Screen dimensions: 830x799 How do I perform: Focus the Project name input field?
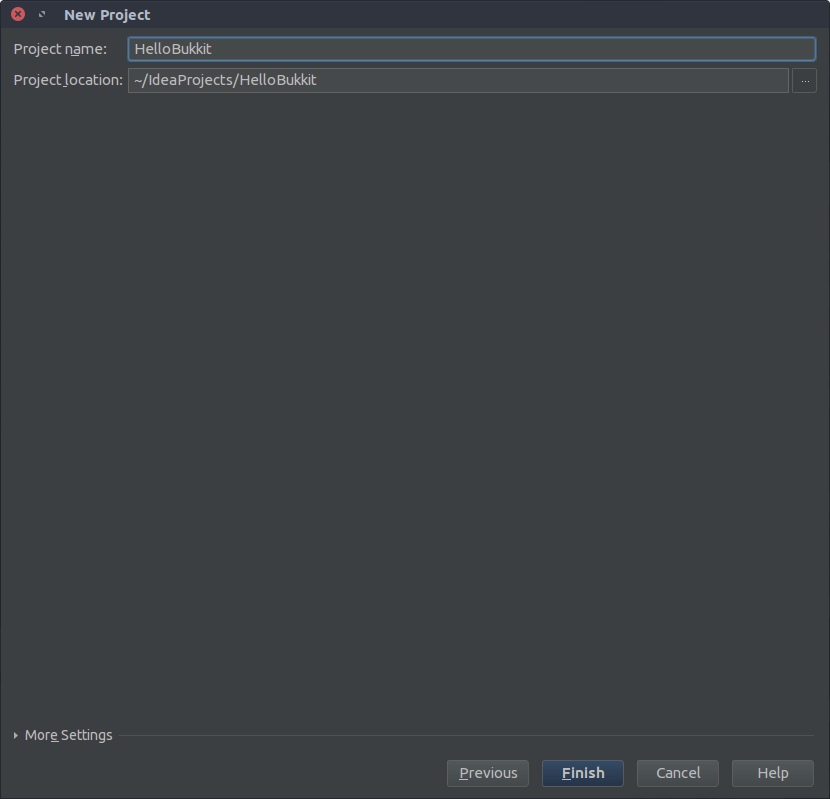471,49
